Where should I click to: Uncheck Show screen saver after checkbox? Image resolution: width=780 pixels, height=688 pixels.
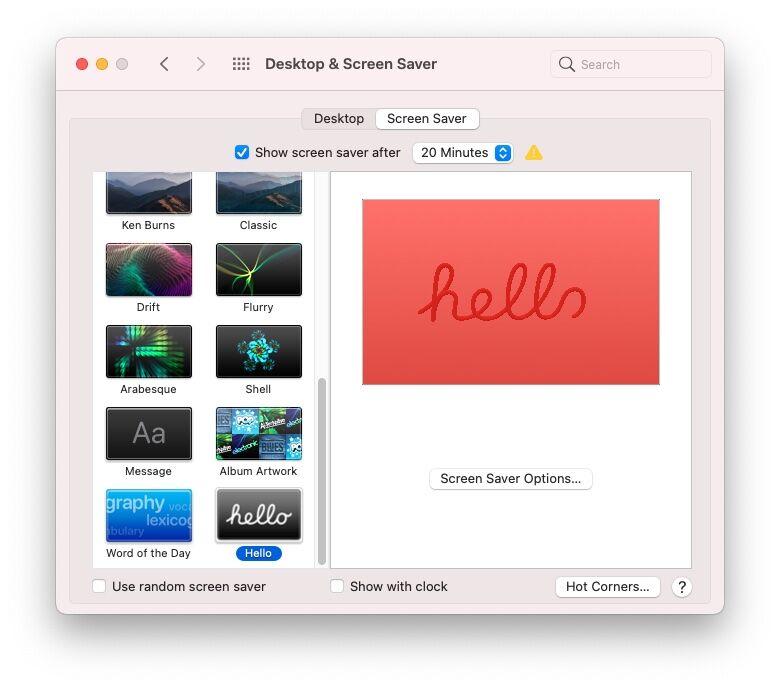242,153
